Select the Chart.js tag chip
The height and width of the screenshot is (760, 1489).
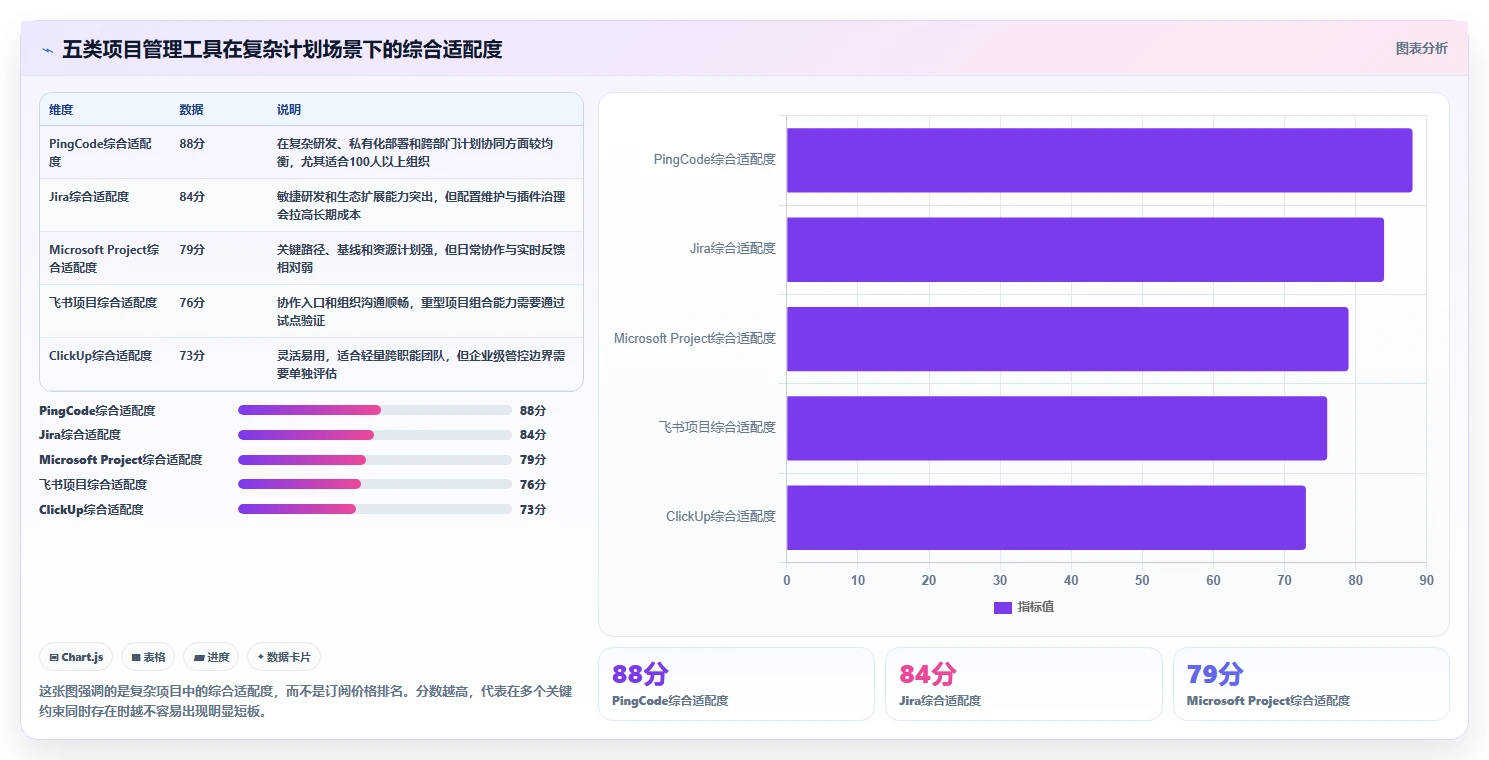(x=77, y=657)
